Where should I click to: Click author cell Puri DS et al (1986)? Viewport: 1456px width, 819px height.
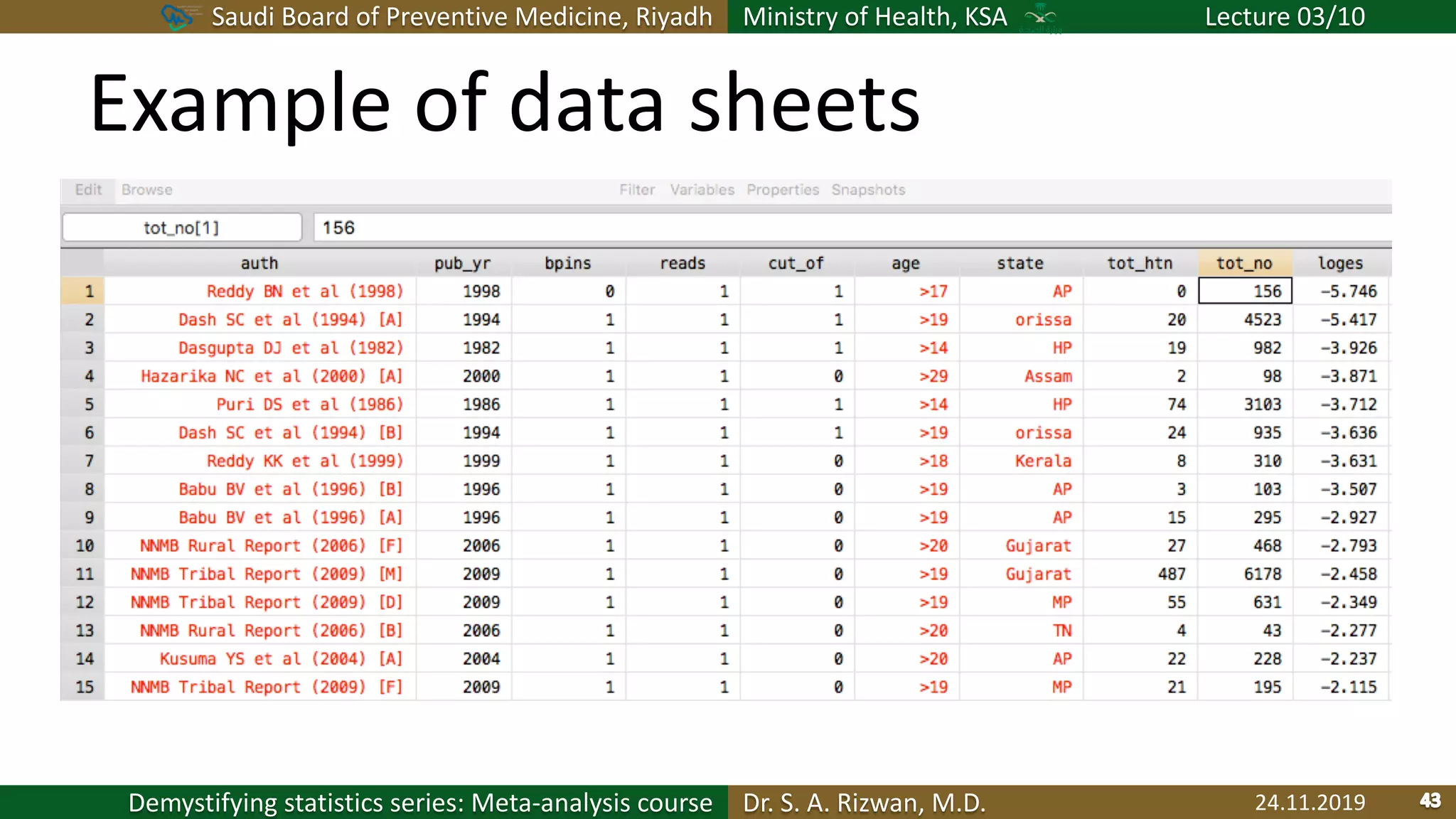(x=260, y=404)
